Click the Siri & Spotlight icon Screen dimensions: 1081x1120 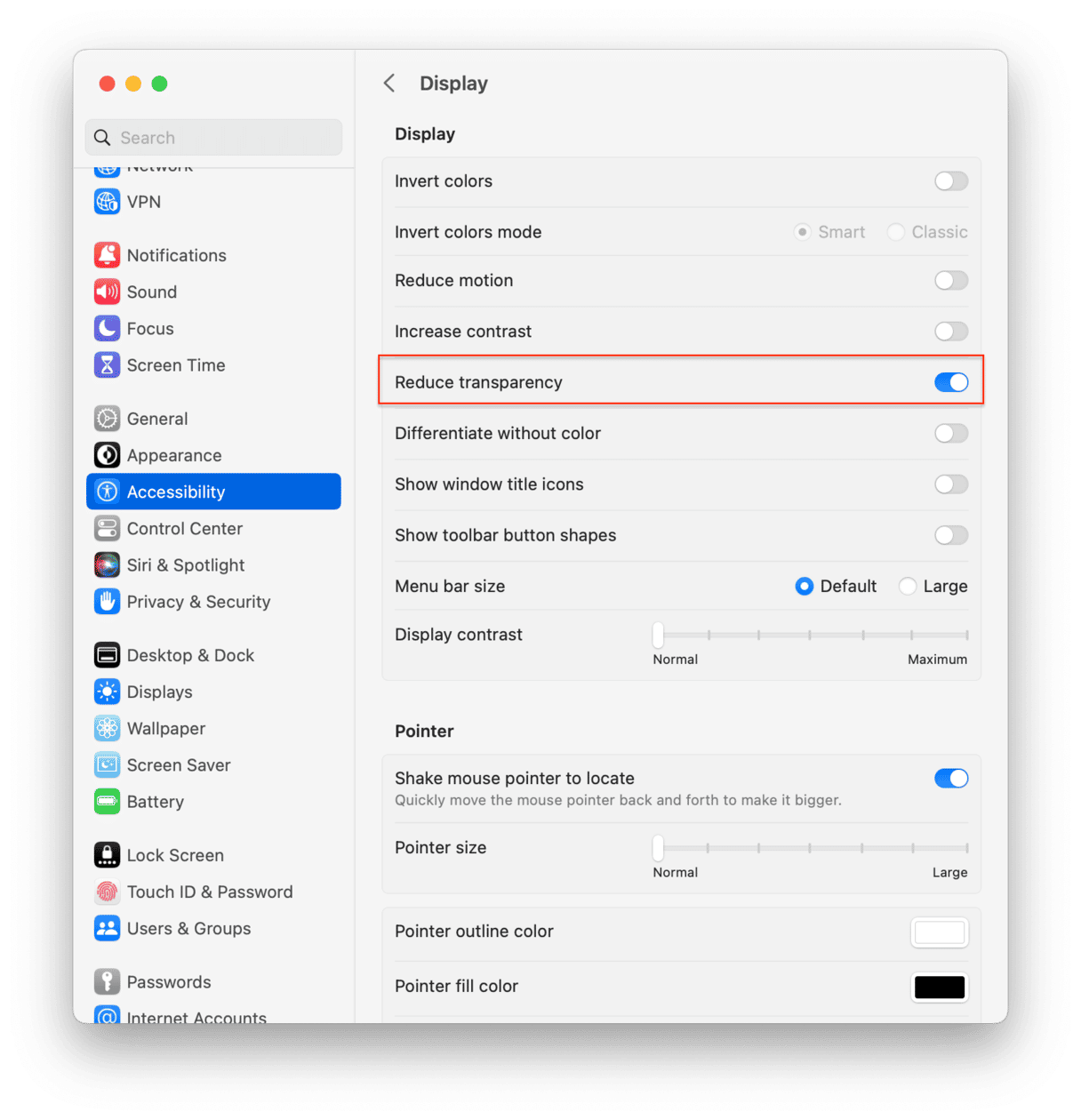(x=107, y=565)
